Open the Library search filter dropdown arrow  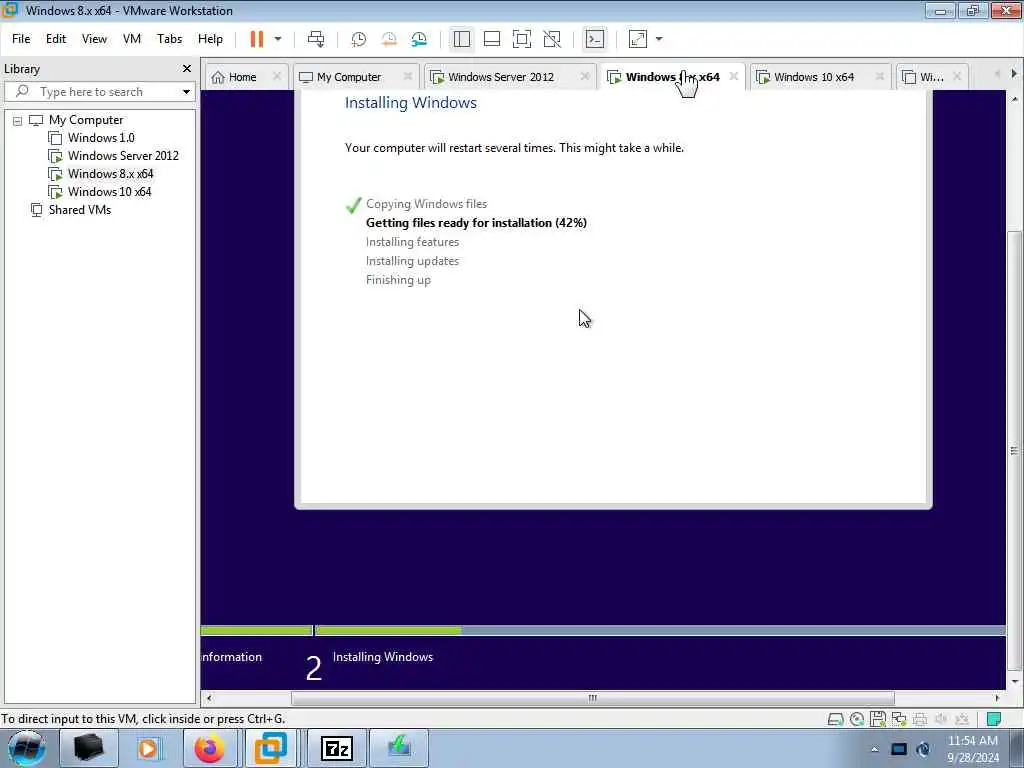(x=186, y=92)
